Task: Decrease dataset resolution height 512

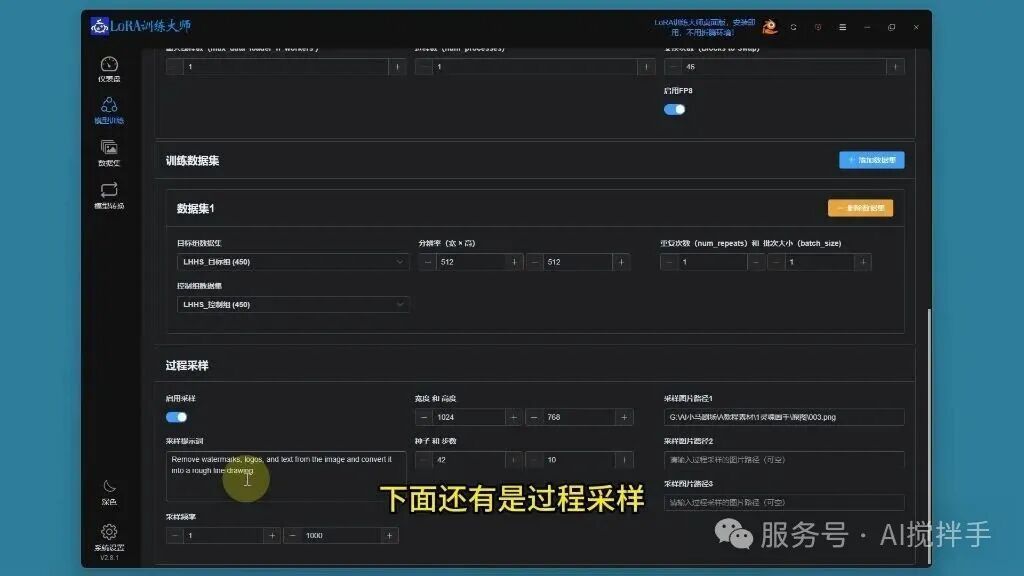Action: [534, 262]
